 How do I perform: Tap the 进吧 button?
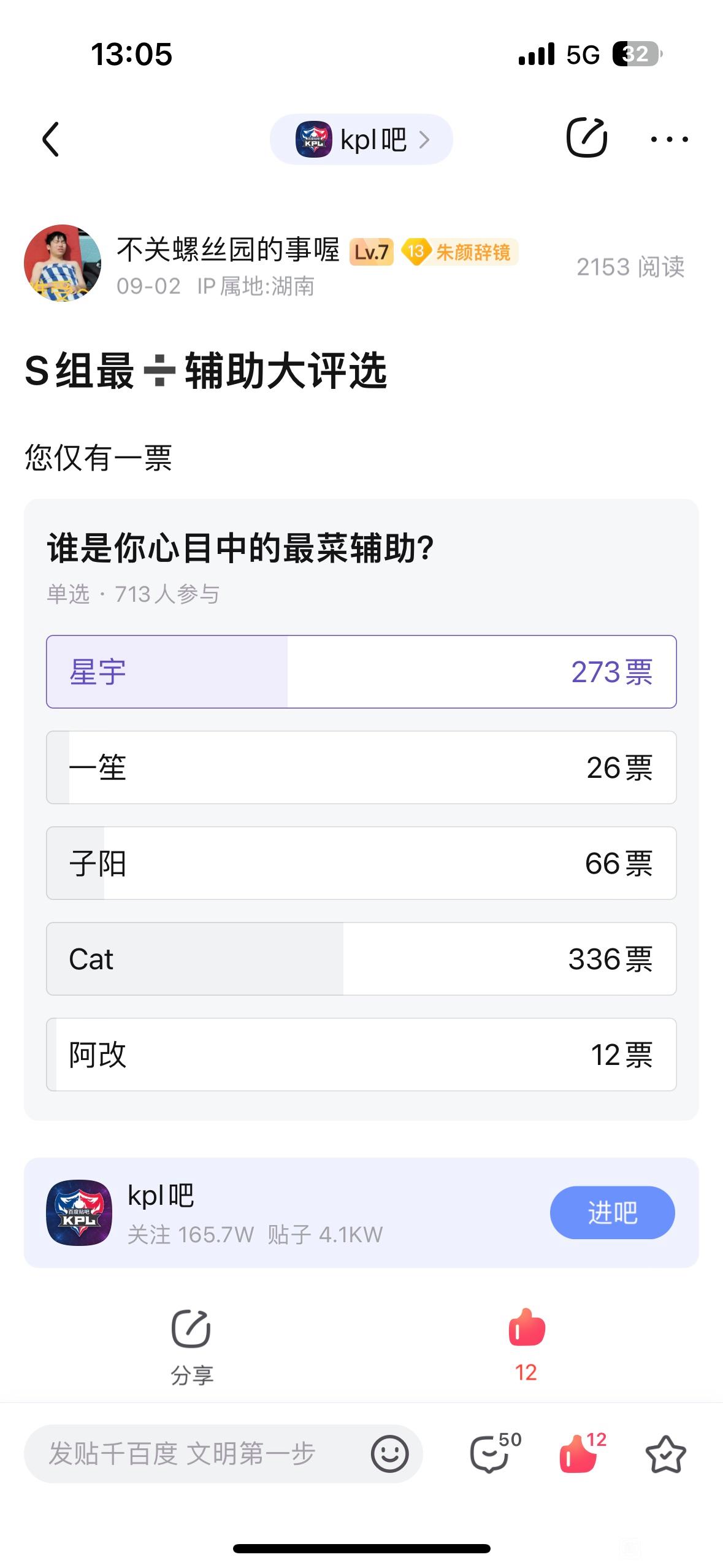click(612, 1212)
